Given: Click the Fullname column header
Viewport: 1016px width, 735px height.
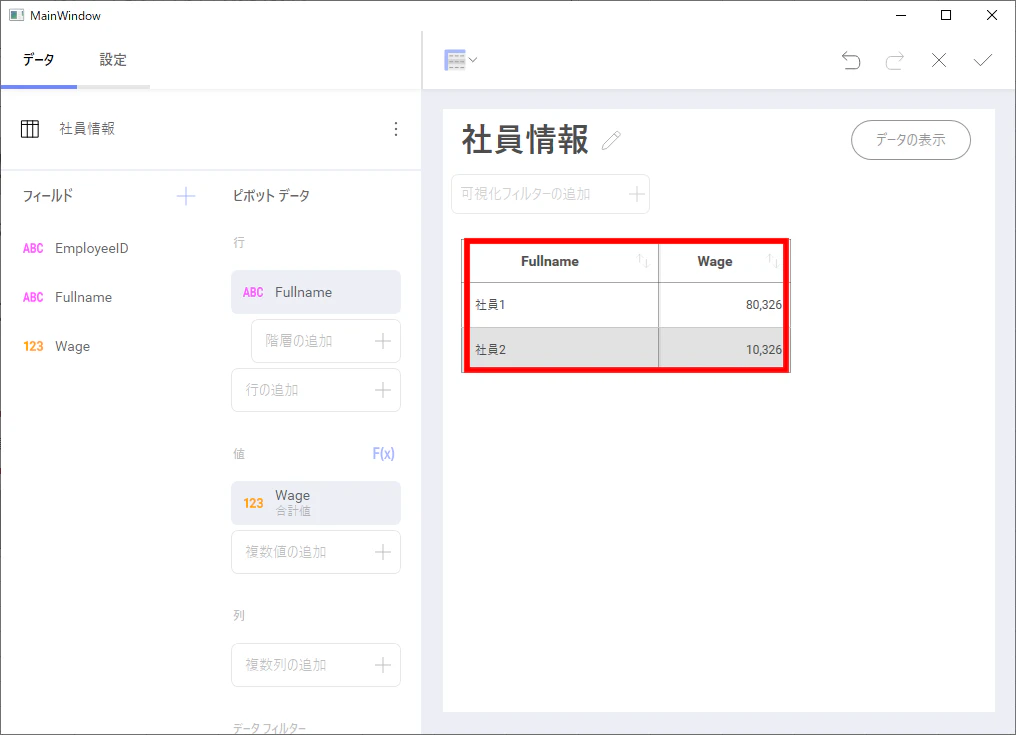Looking at the screenshot, I should click(549, 261).
